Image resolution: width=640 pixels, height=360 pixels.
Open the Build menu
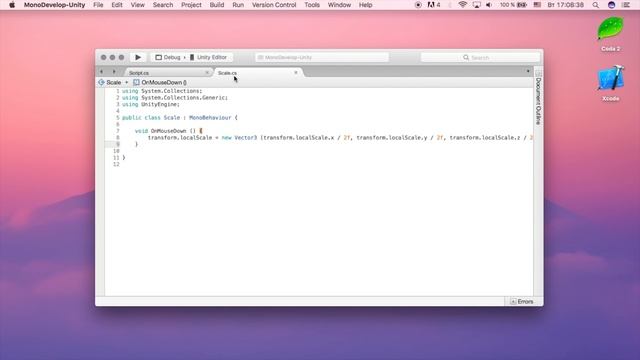click(217, 5)
